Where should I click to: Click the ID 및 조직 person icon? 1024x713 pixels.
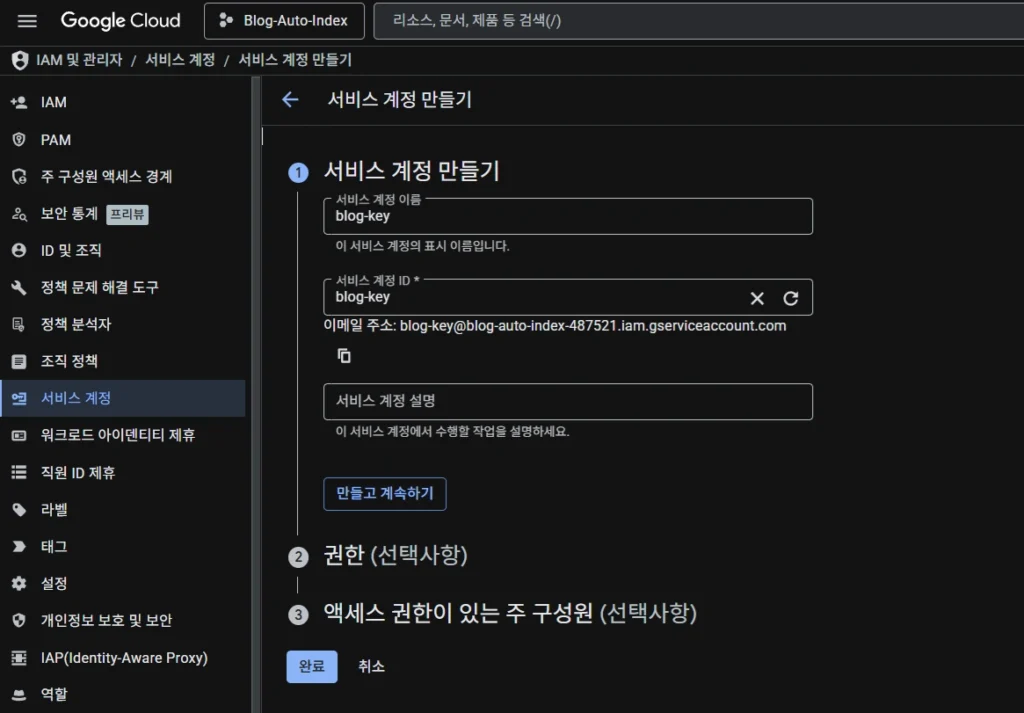(19, 251)
